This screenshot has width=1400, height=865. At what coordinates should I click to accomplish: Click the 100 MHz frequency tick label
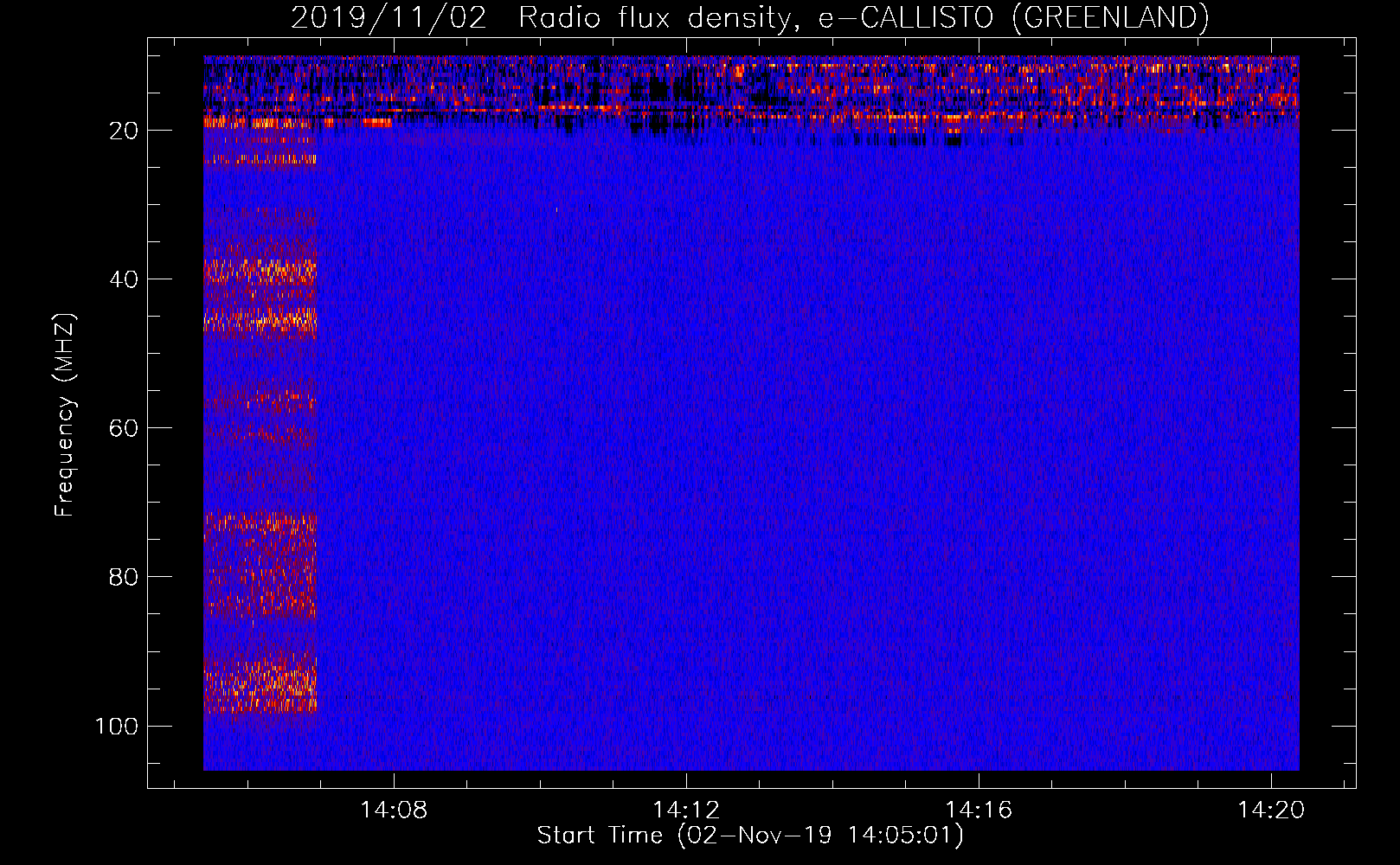(x=118, y=726)
